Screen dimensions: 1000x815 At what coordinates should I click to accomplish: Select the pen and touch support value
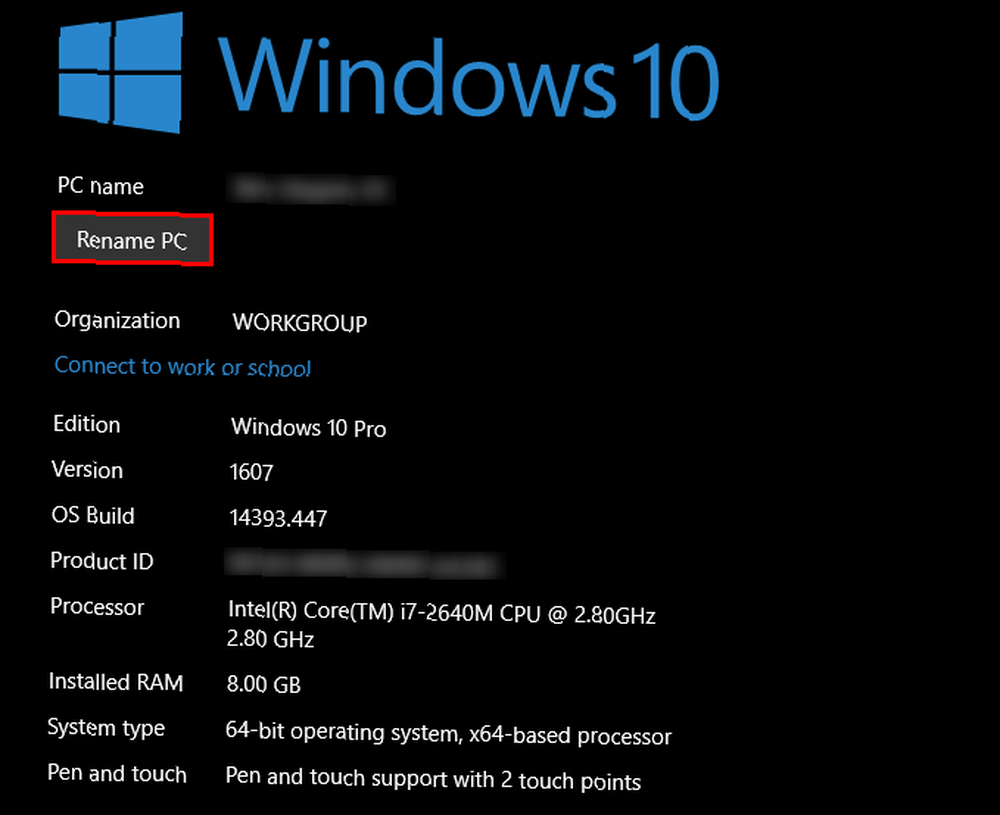click(433, 779)
